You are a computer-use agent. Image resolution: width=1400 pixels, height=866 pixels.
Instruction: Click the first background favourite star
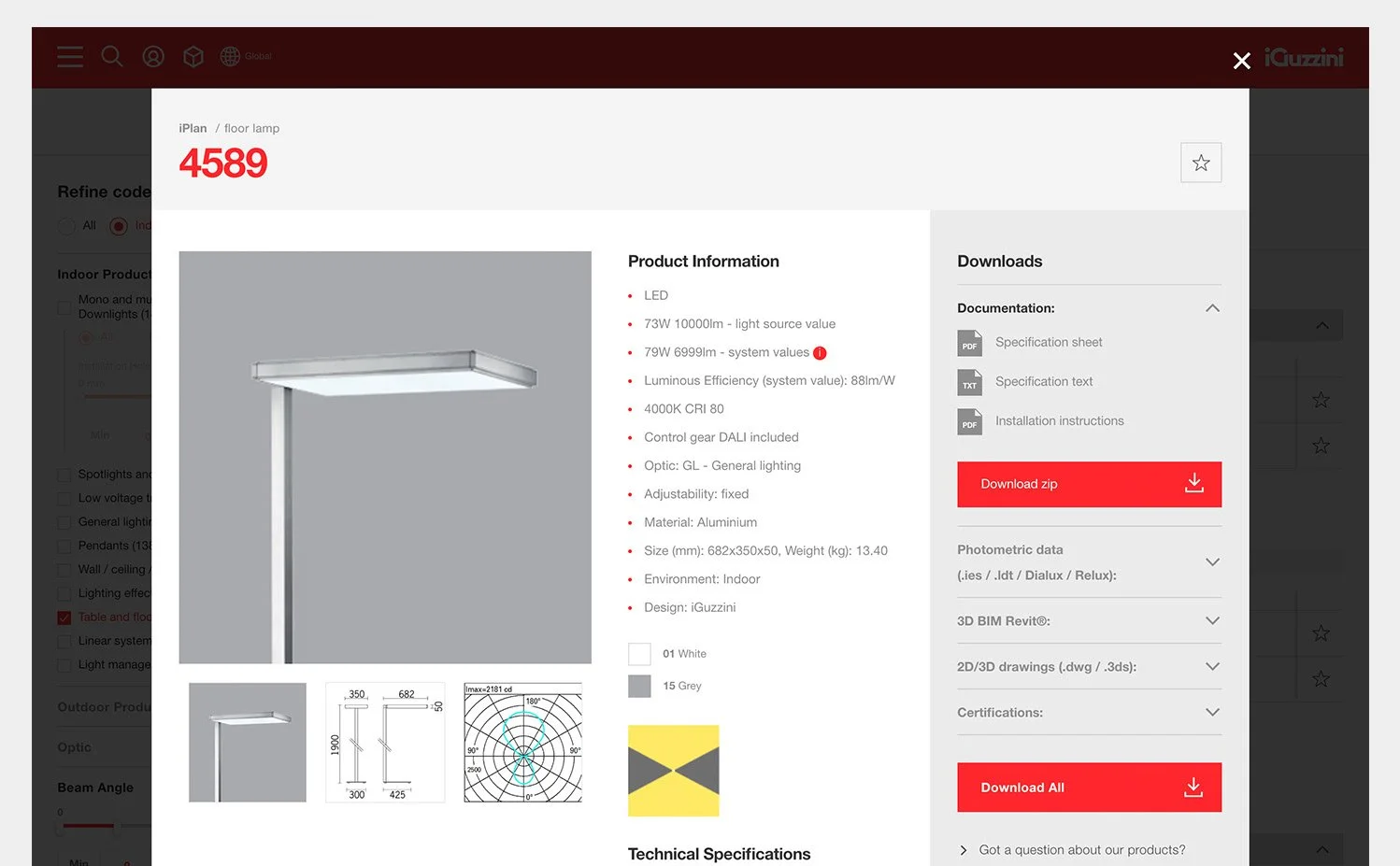[x=1321, y=401]
